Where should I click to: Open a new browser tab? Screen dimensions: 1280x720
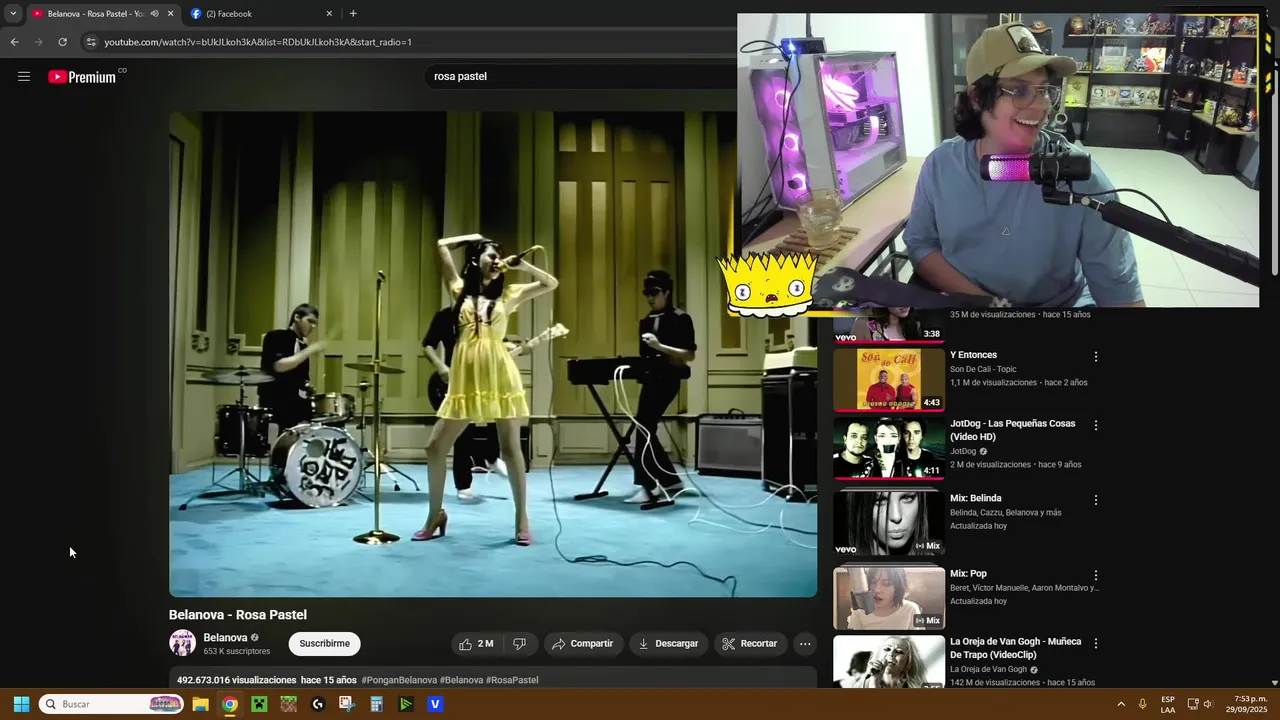pyautogui.click(x=353, y=14)
